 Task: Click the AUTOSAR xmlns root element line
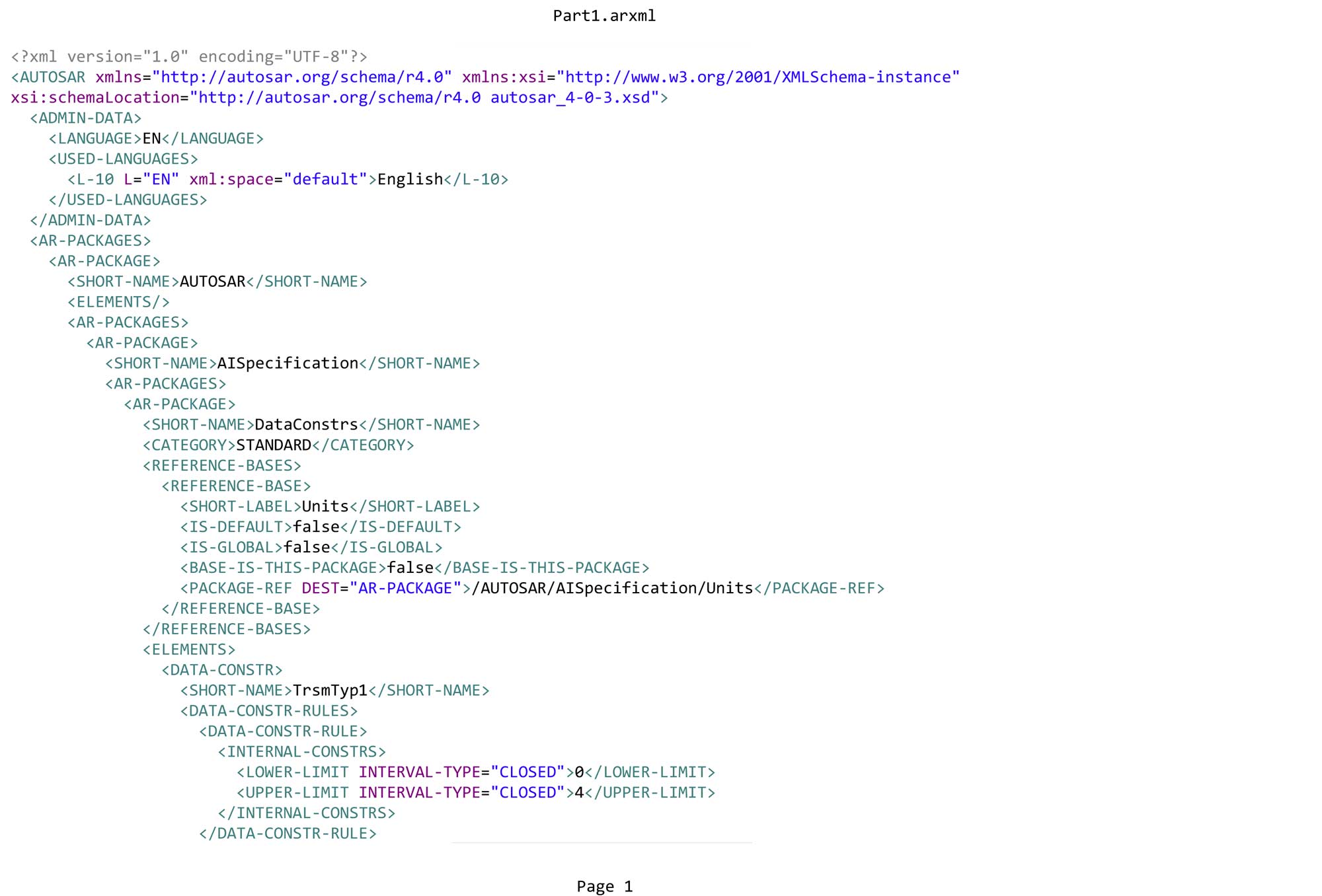pos(486,77)
